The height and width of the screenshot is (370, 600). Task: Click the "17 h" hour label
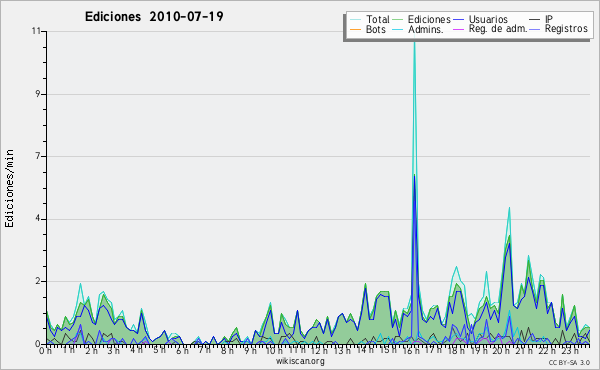433,350
